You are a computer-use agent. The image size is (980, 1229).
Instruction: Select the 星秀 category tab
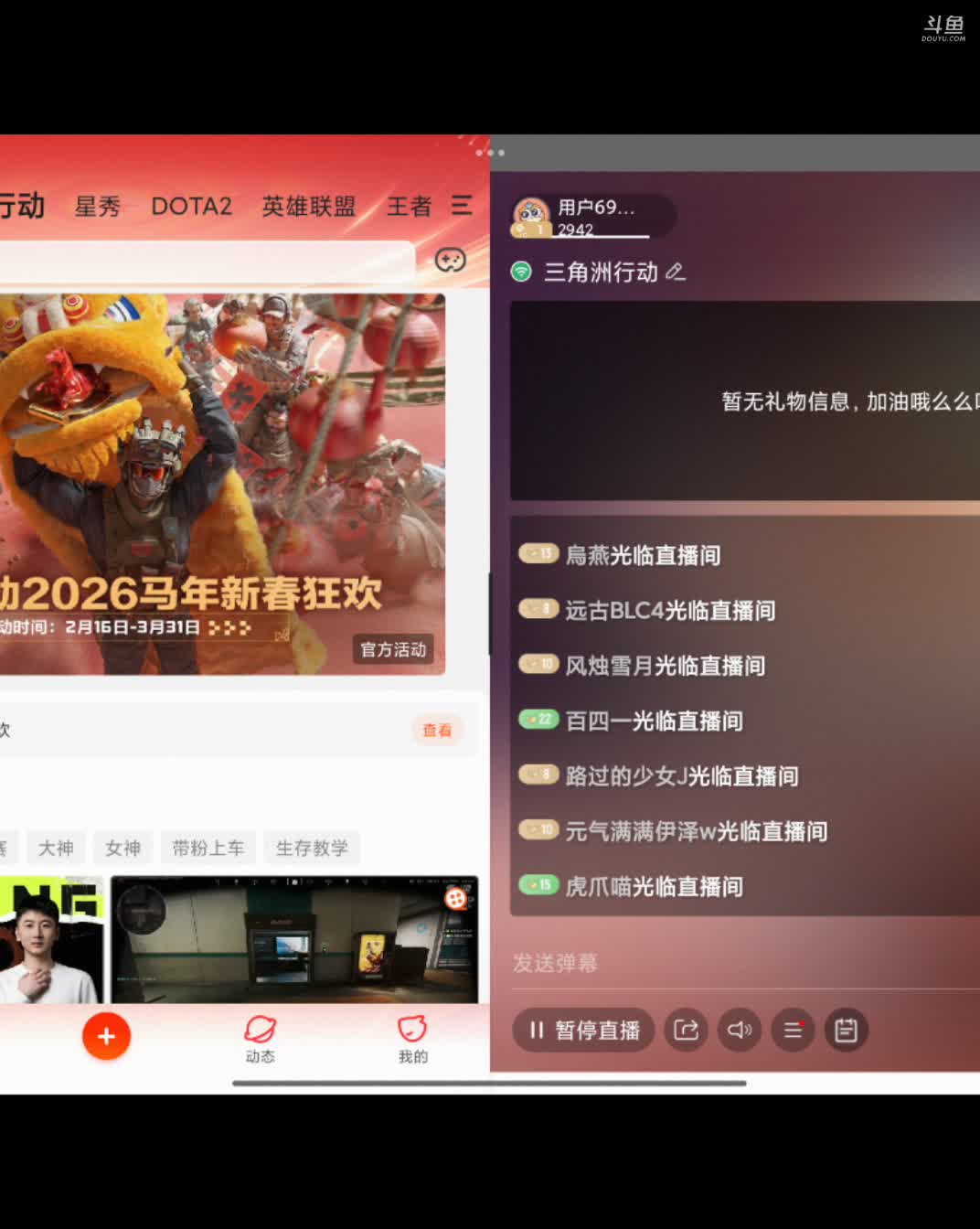click(x=97, y=207)
